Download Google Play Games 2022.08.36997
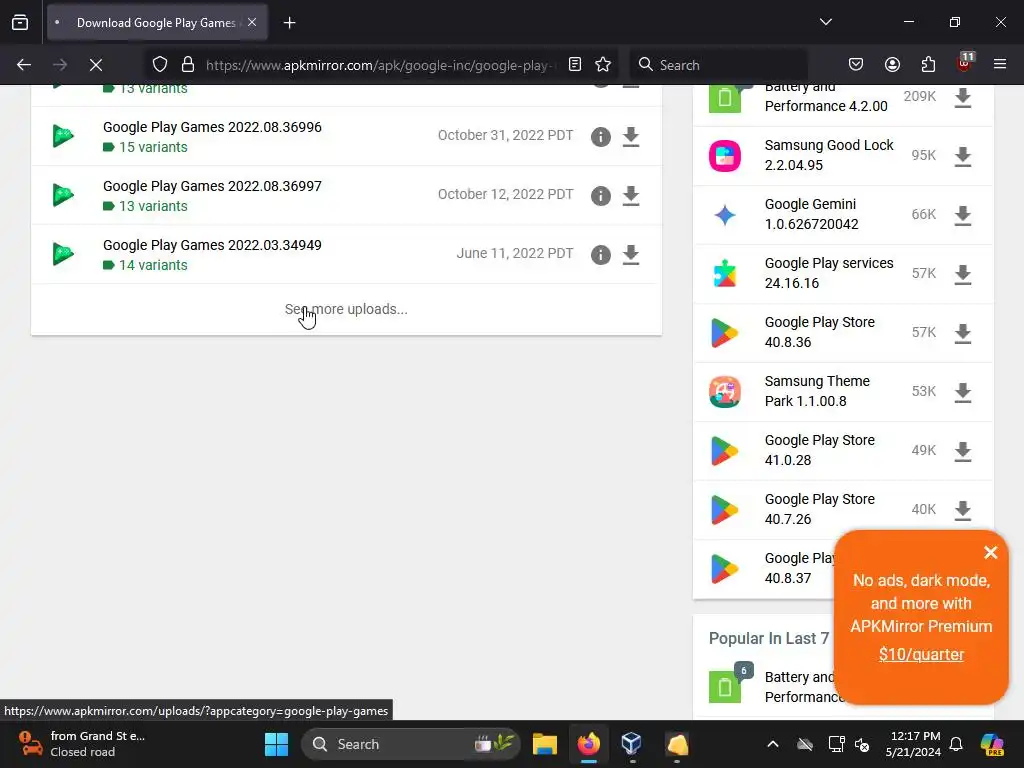Viewport: 1024px width, 768px height. click(x=630, y=195)
